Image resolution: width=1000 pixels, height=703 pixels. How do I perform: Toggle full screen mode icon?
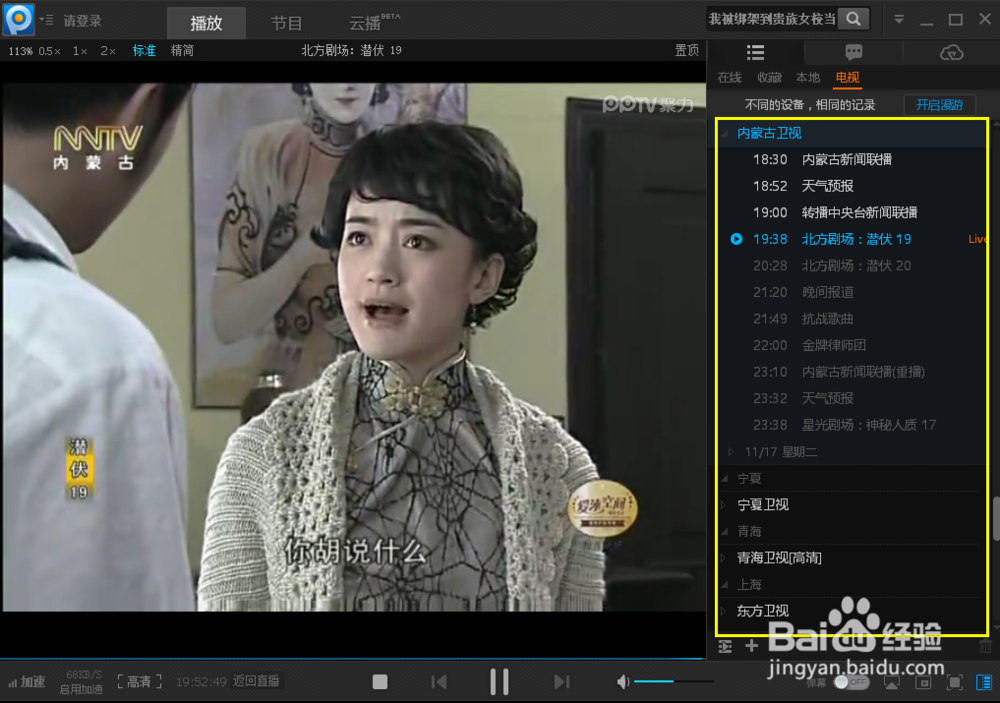(x=955, y=683)
